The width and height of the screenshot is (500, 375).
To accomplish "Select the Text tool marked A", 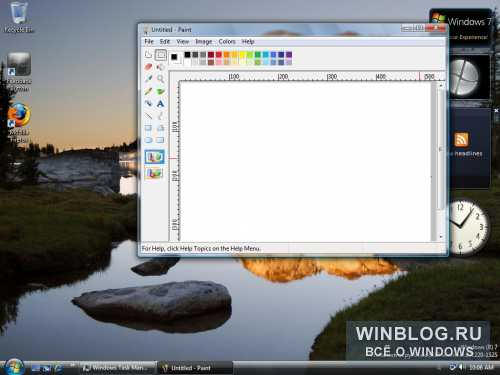I will pos(161,104).
